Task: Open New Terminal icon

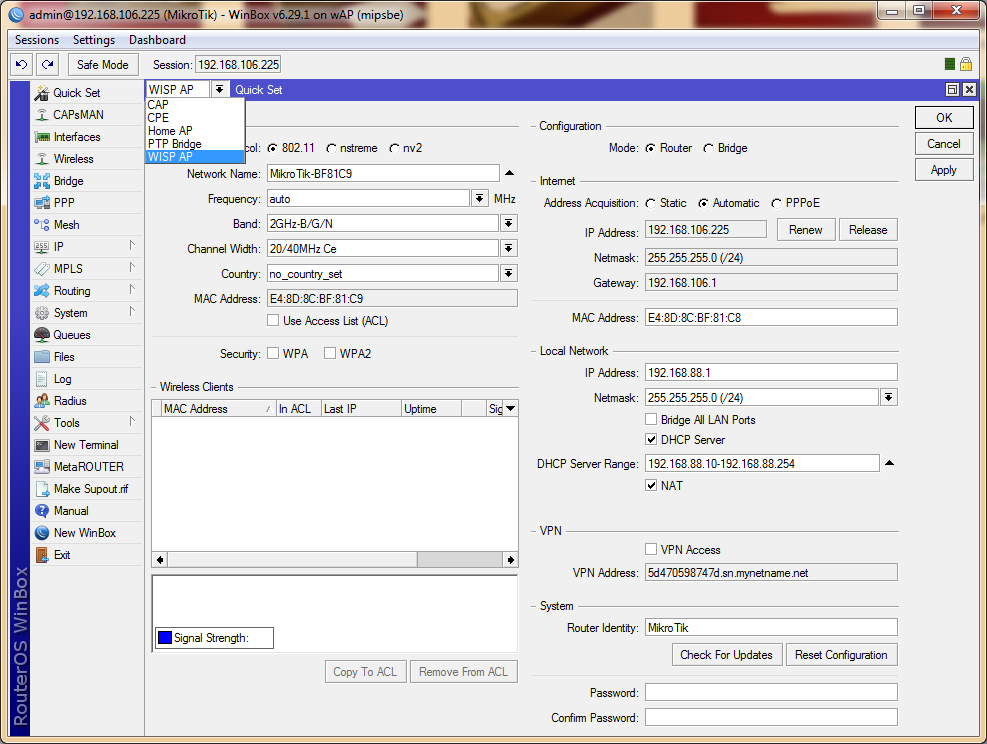Action: click(42, 445)
